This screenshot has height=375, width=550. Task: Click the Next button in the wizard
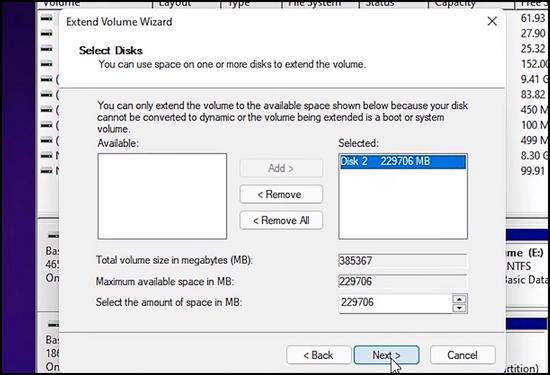point(386,355)
